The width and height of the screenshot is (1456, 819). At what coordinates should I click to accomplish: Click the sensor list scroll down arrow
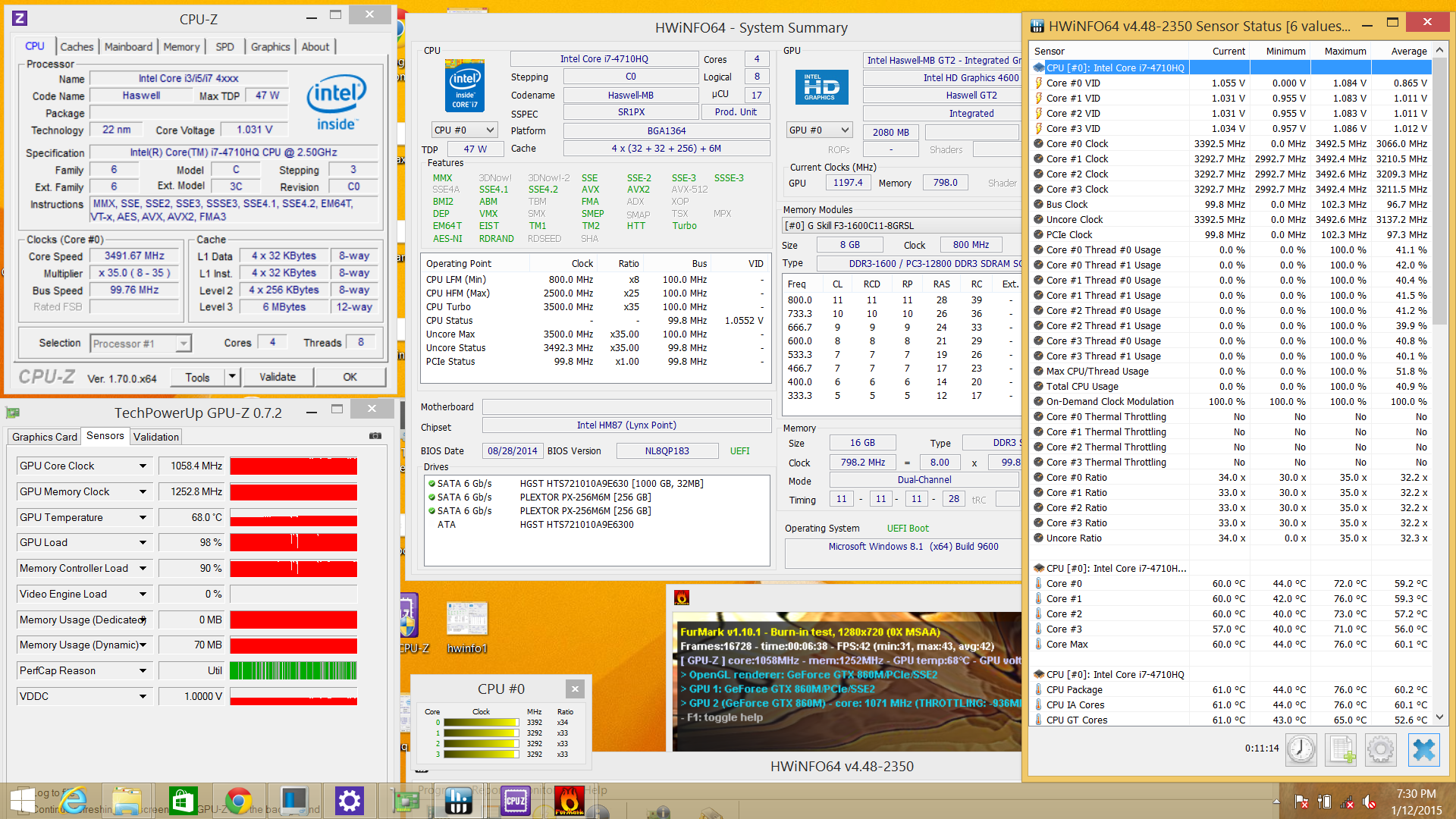click(1439, 717)
